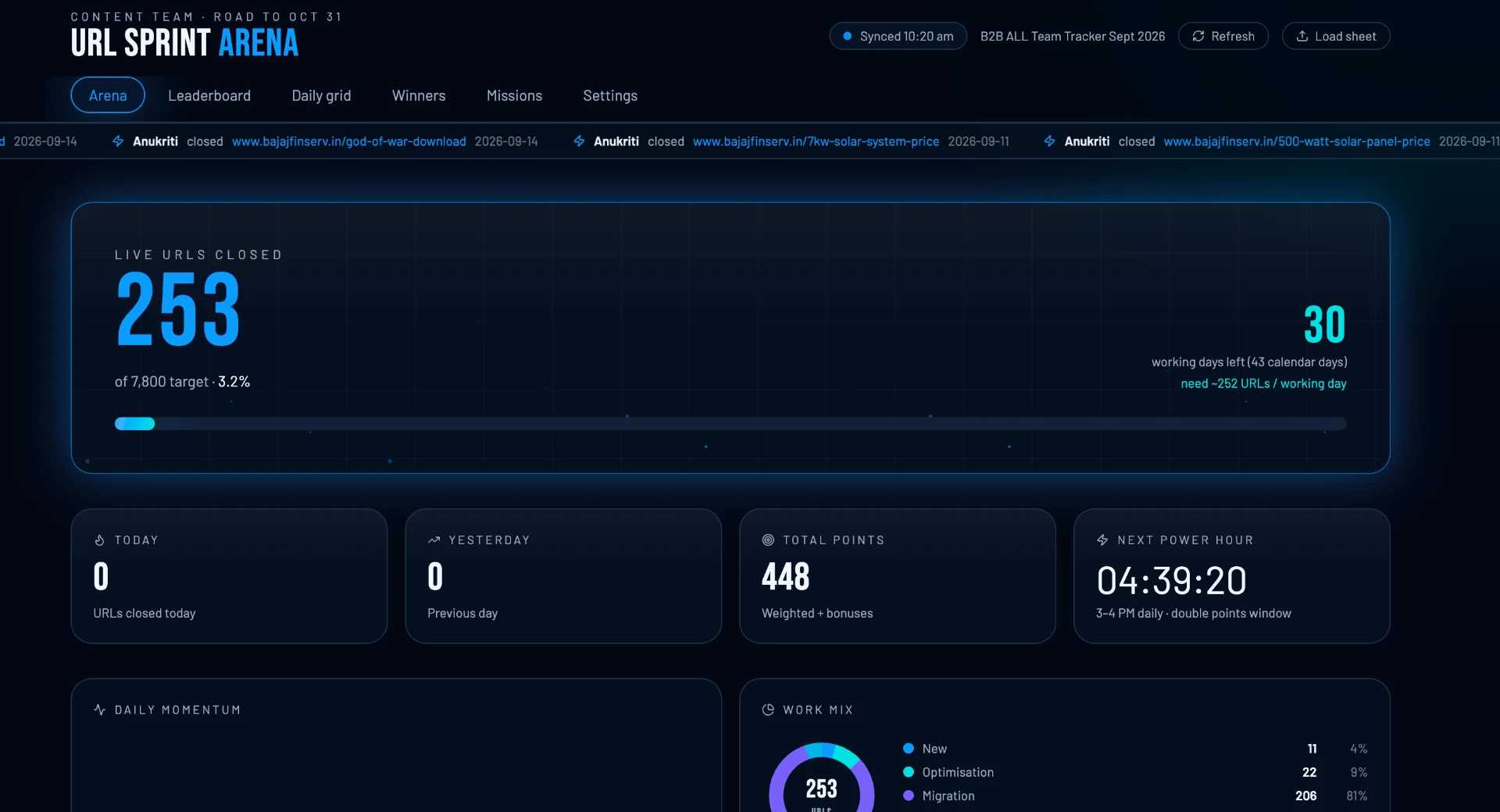1500x812 pixels.
Task: Click the Refresh button
Action: (x=1223, y=37)
